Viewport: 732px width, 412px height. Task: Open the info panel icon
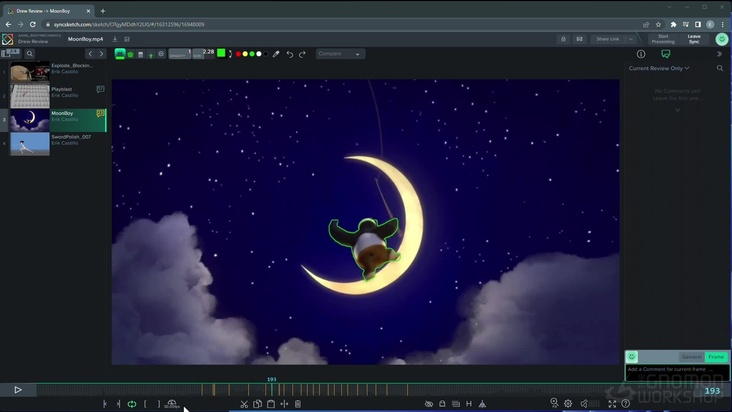click(641, 54)
